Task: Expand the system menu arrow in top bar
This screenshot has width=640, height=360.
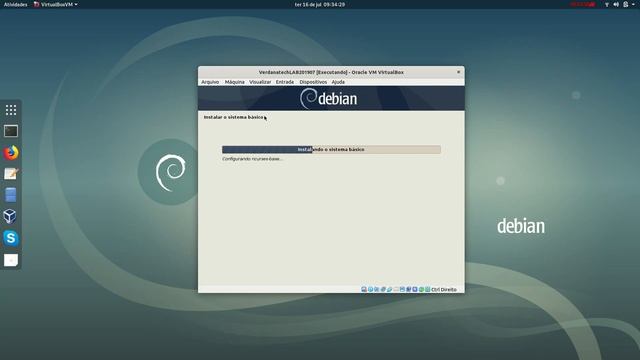Action: coord(633,4)
